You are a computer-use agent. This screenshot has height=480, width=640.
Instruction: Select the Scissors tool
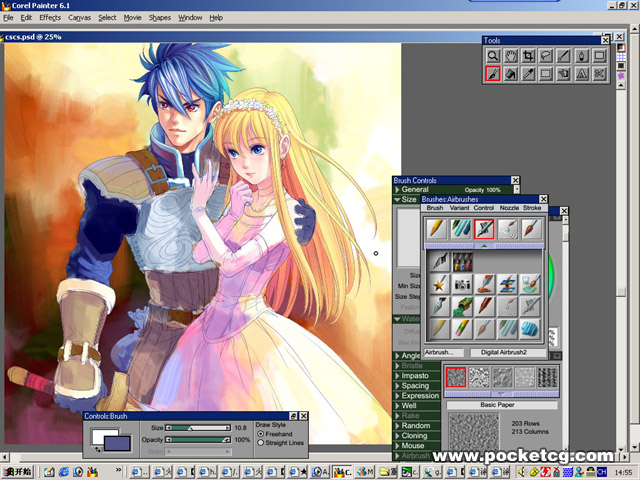tap(599, 74)
